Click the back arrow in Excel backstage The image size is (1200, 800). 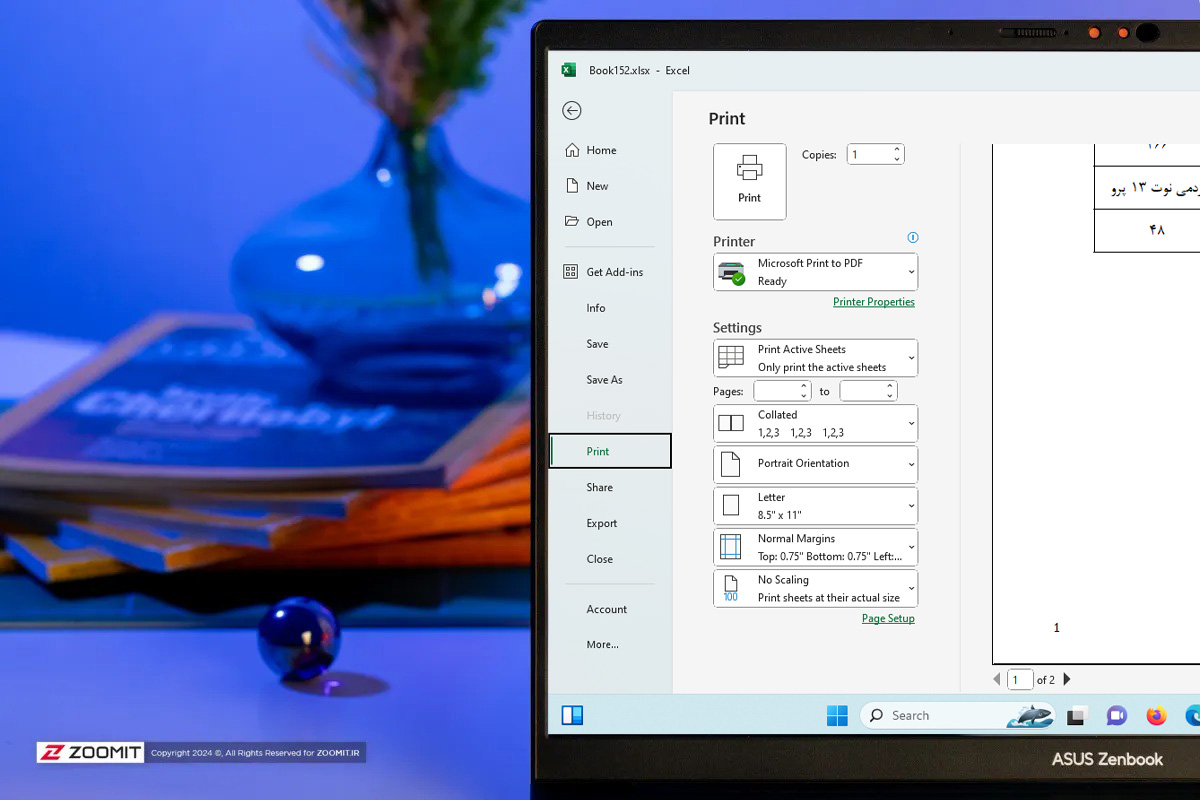[572, 111]
